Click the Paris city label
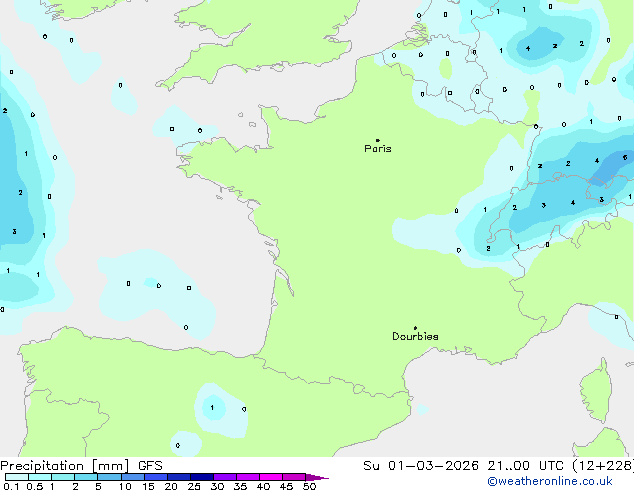Screen dimensions: 634x490 coord(378,148)
